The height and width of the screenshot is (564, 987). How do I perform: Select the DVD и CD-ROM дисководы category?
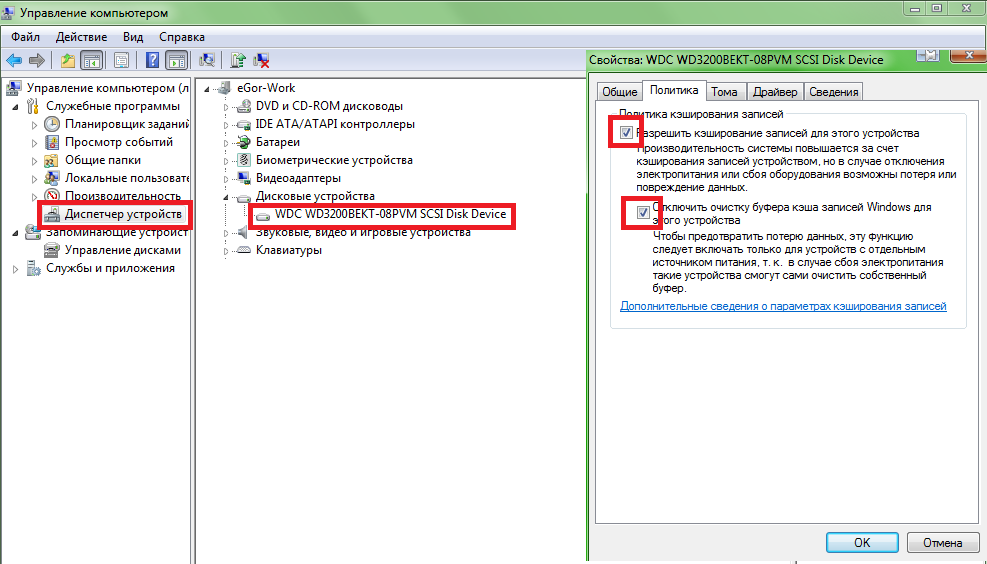pyautogui.click(x=329, y=106)
